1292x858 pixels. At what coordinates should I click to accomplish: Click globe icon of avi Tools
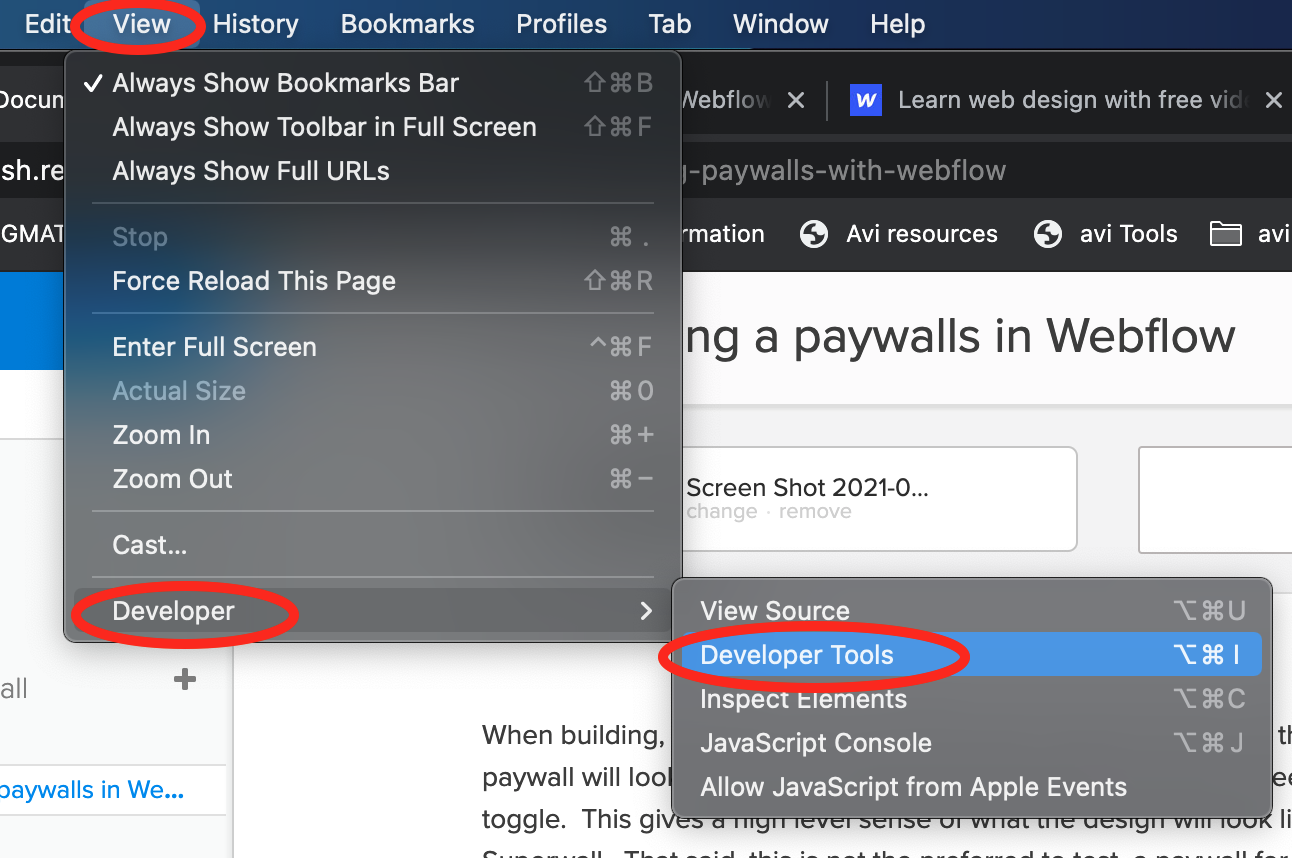tap(1047, 234)
